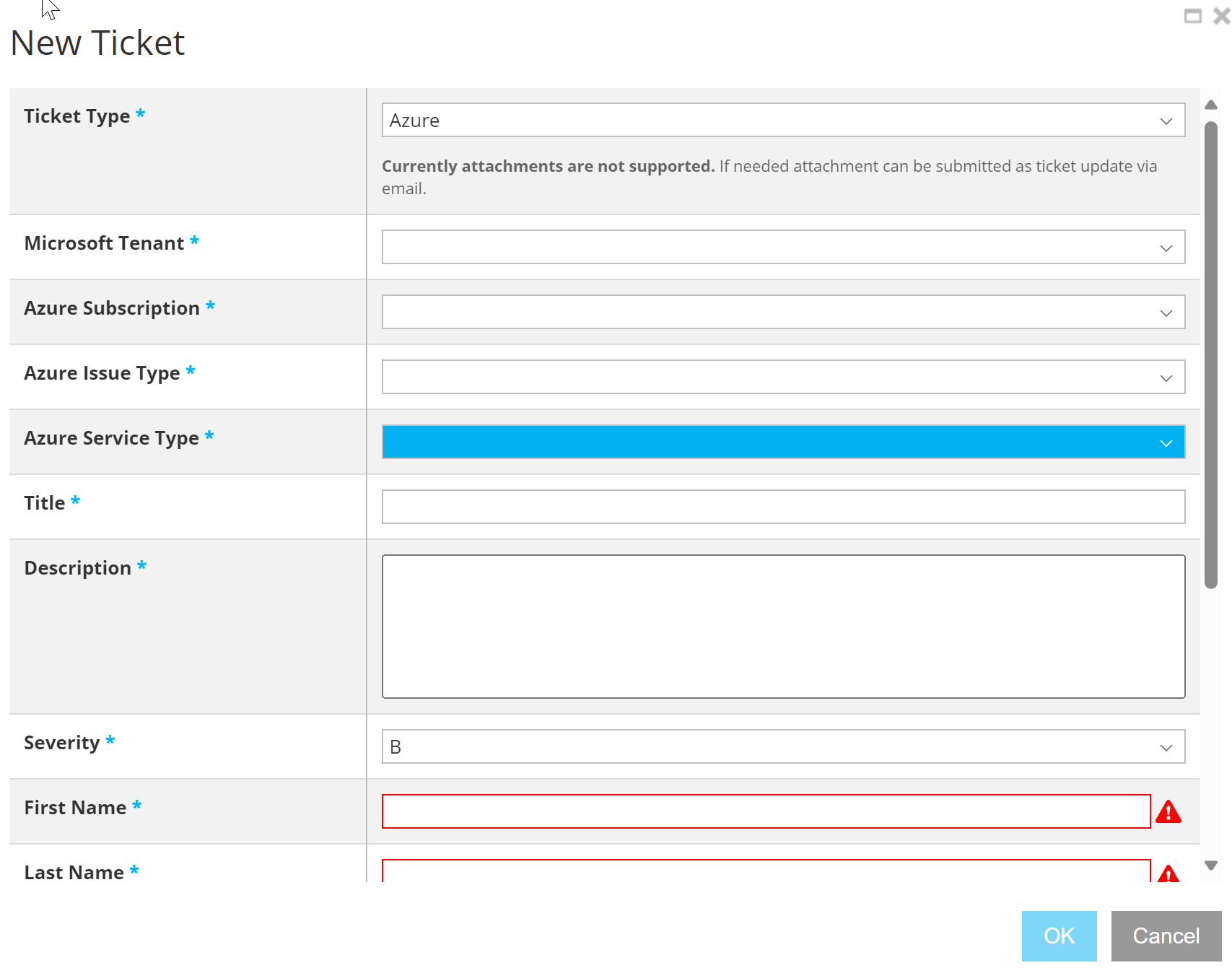Click the red warning icon beside First Name

(1168, 812)
